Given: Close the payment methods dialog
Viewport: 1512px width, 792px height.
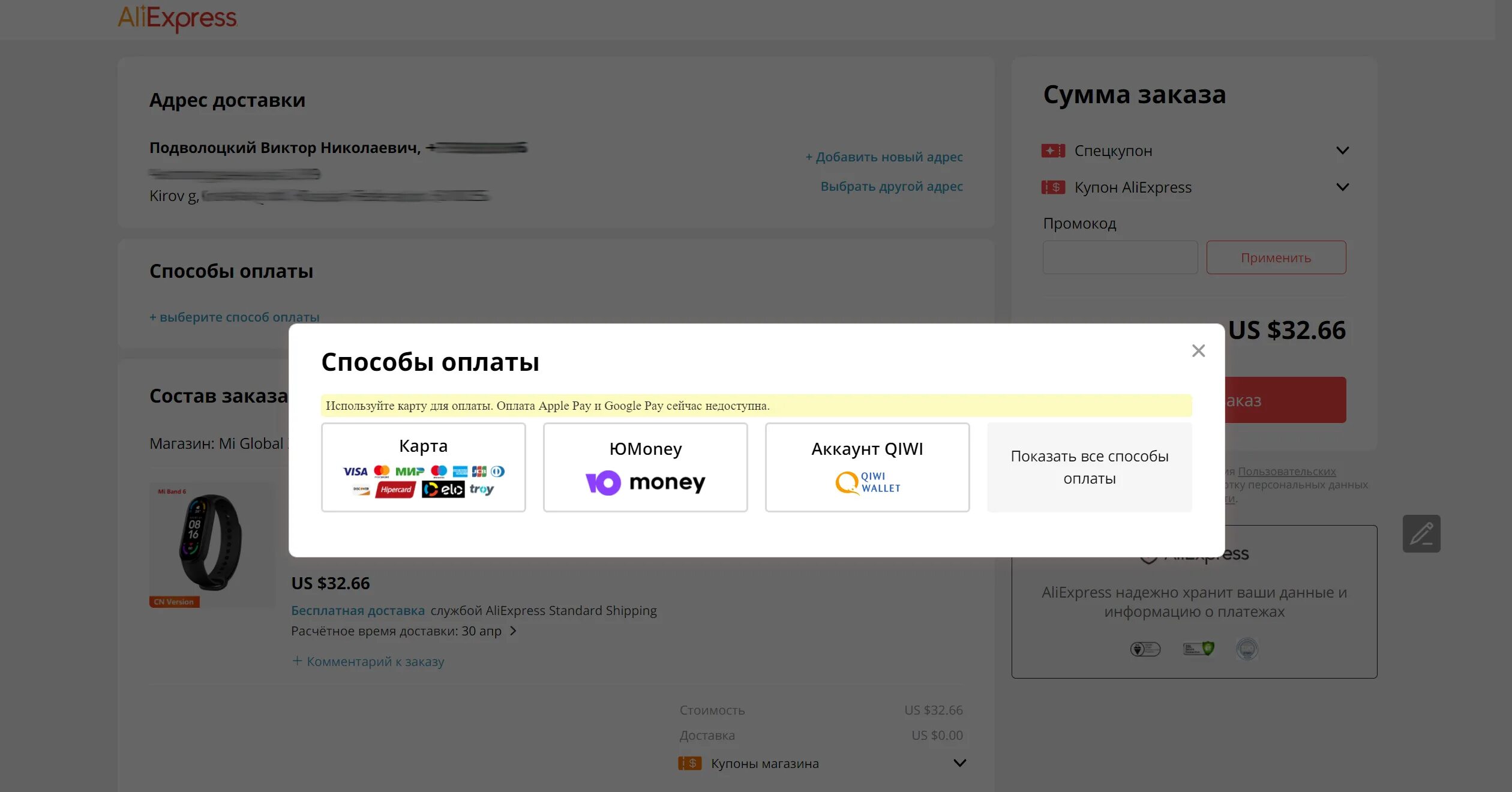Looking at the screenshot, I should click(x=1198, y=351).
